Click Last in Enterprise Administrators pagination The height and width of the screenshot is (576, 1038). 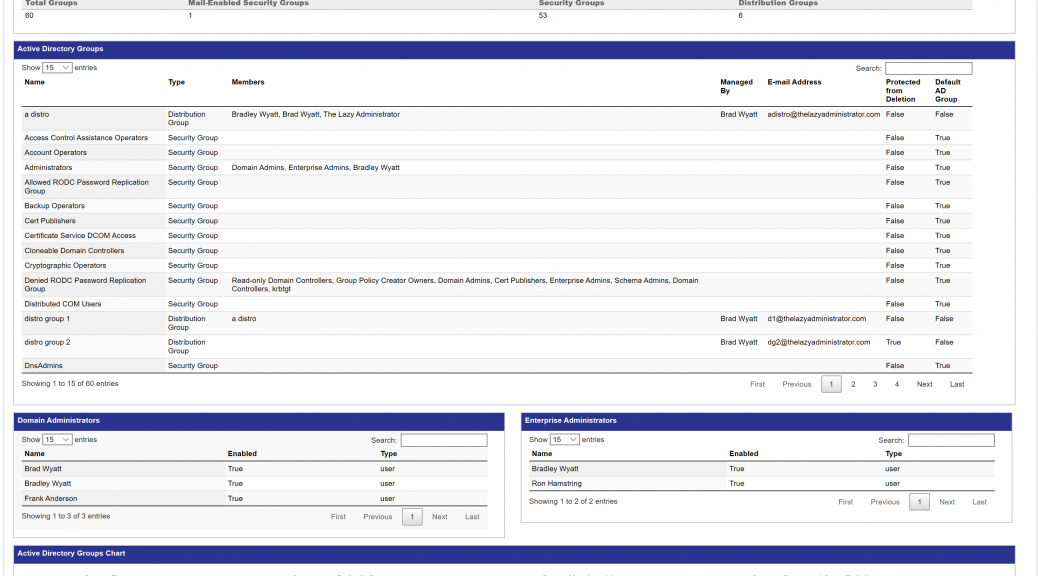[979, 502]
